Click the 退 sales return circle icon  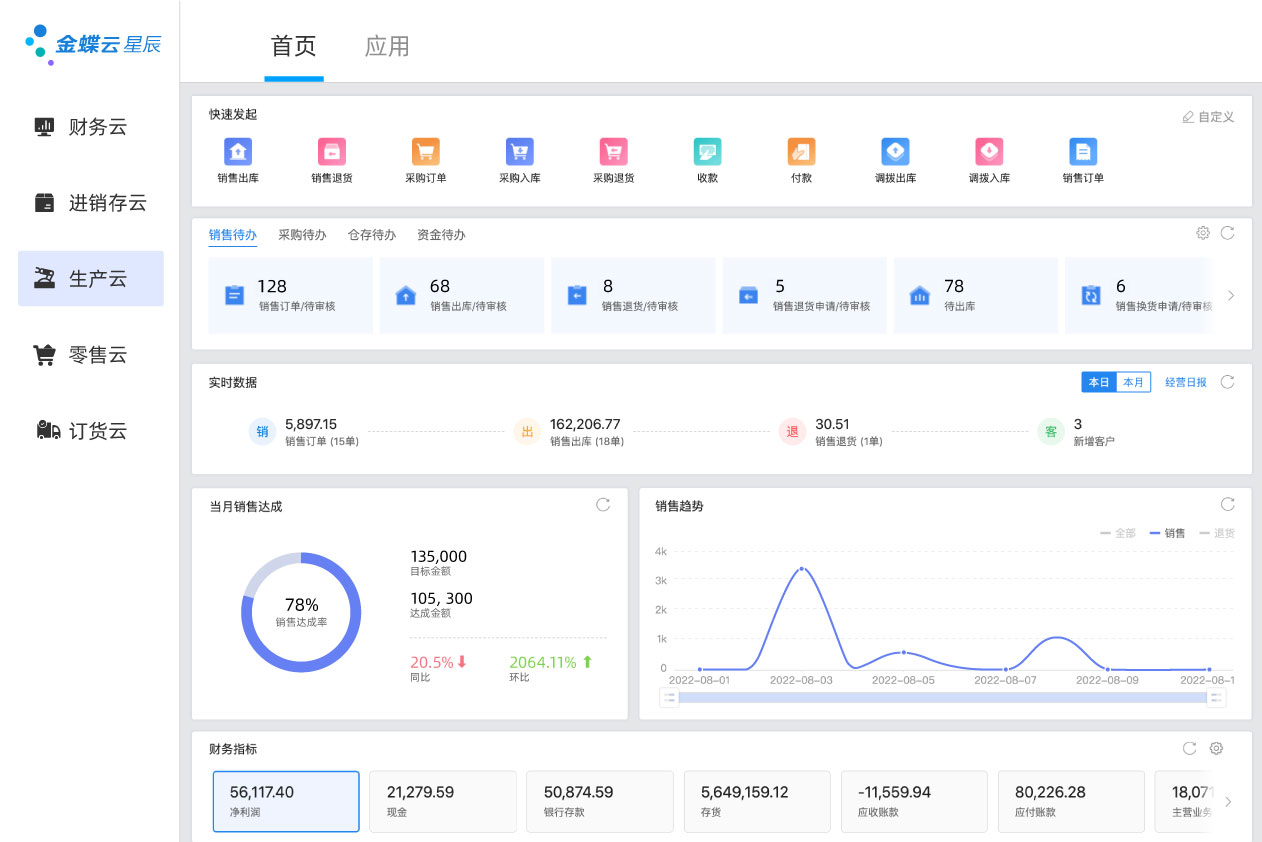(793, 432)
